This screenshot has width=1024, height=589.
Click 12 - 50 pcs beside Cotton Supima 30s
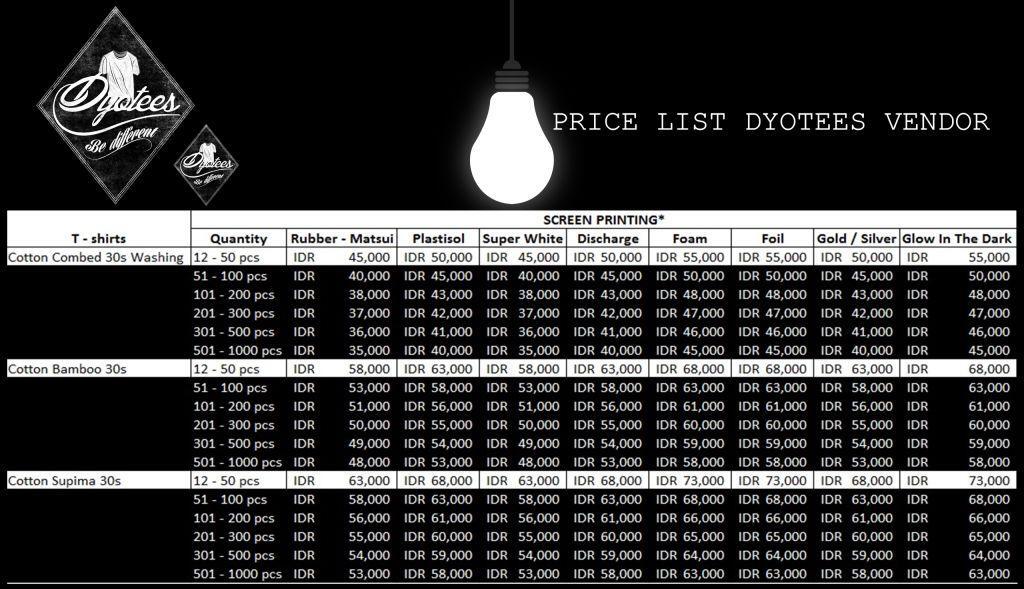click(x=226, y=481)
